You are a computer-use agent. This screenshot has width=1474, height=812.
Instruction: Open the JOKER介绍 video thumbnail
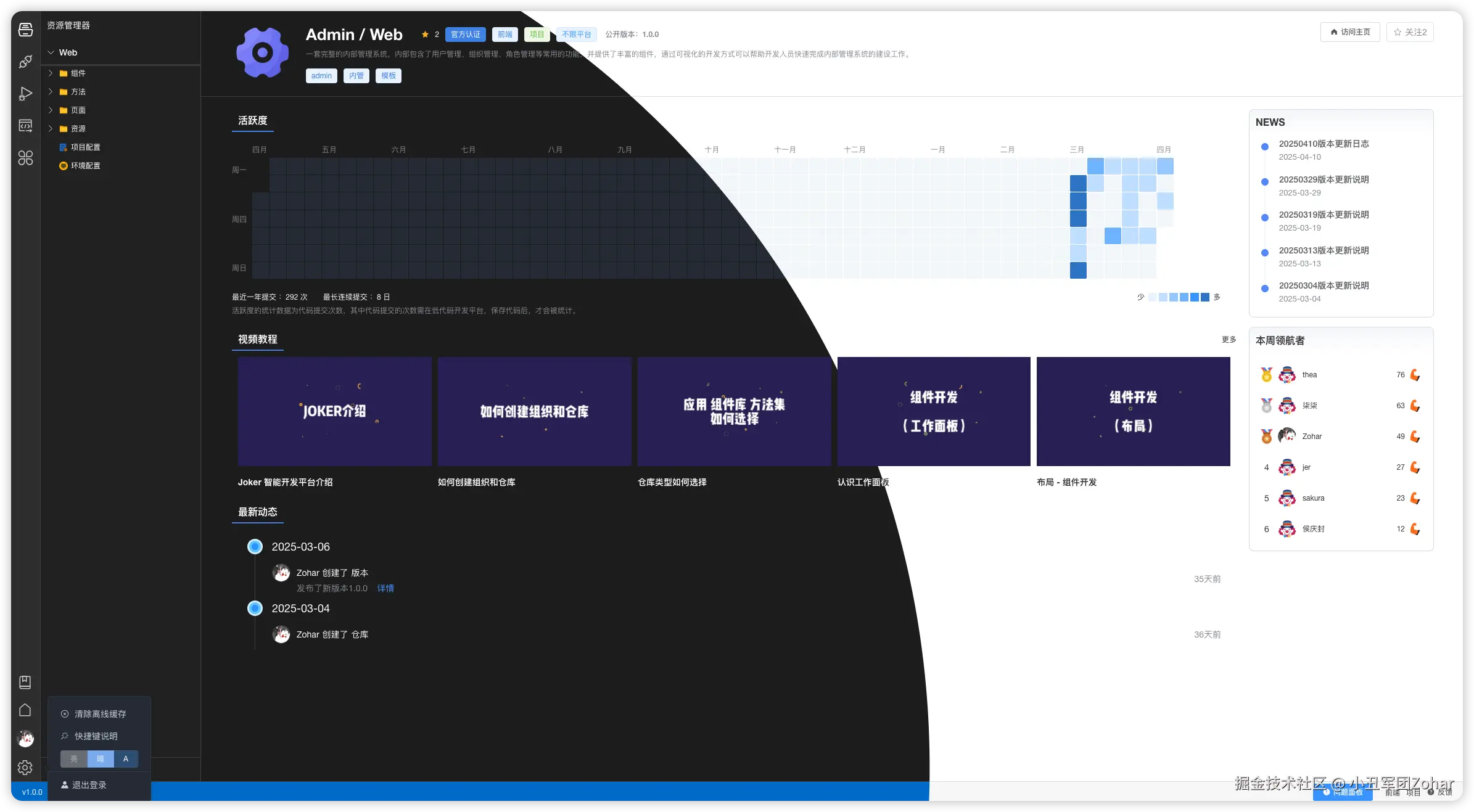[334, 411]
